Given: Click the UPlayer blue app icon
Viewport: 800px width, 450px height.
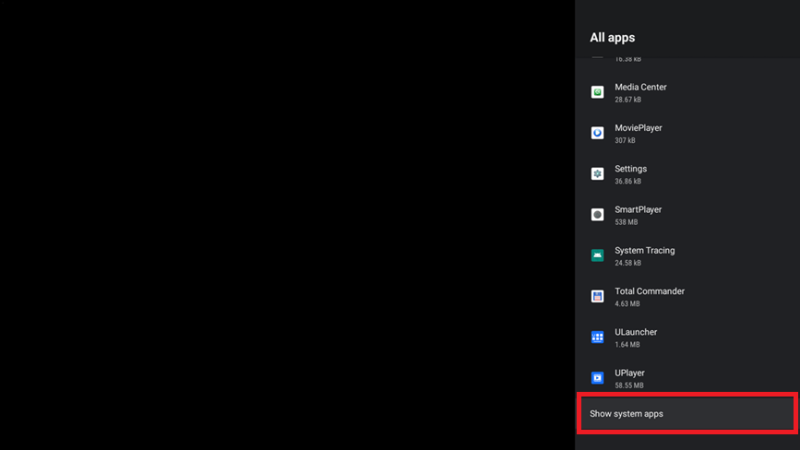Looking at the screenshot, I should (x=597, y=378).
